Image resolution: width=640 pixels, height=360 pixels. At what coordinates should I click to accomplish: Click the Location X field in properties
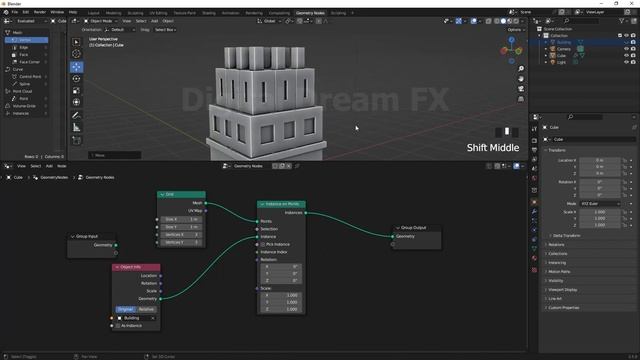[x=600, y=160]
